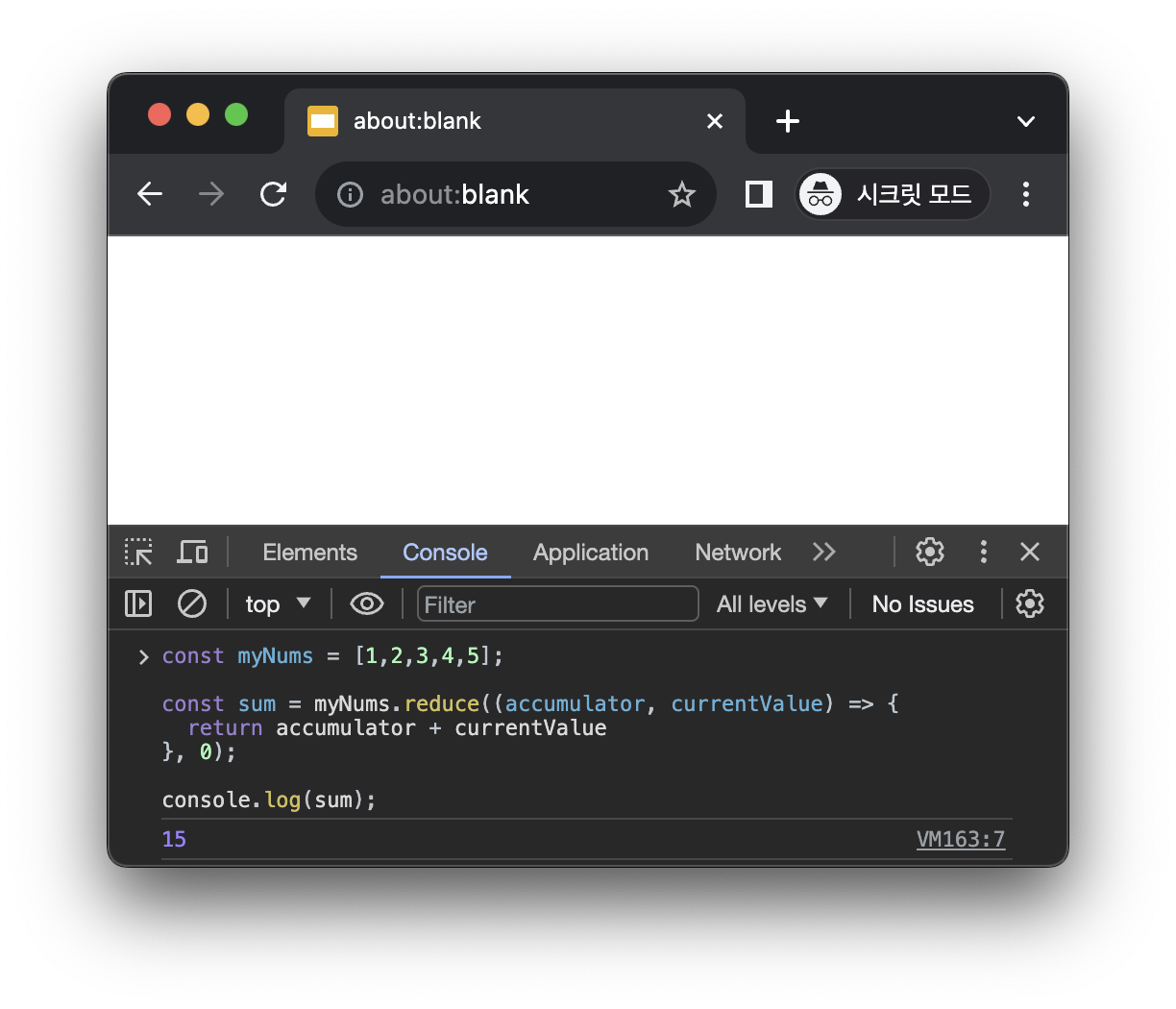Open console settings gear beside No Issues

click(x=1030, y=603)
